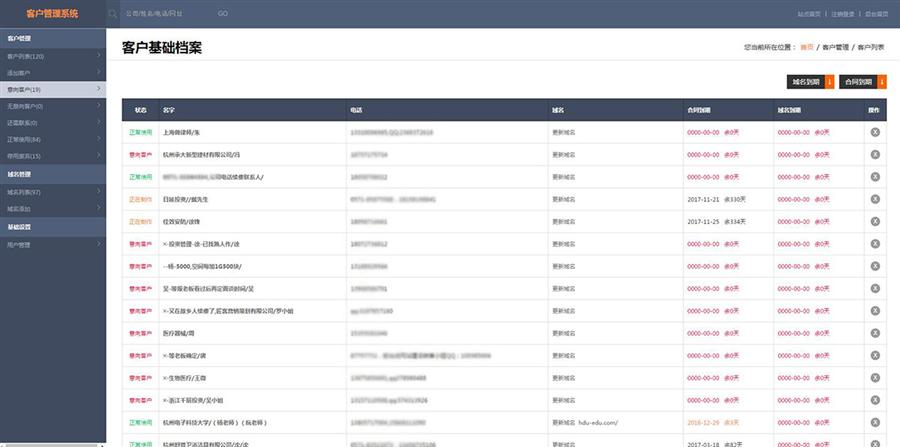Expand the 添加客户 sidebar arrow

[99, 73]
